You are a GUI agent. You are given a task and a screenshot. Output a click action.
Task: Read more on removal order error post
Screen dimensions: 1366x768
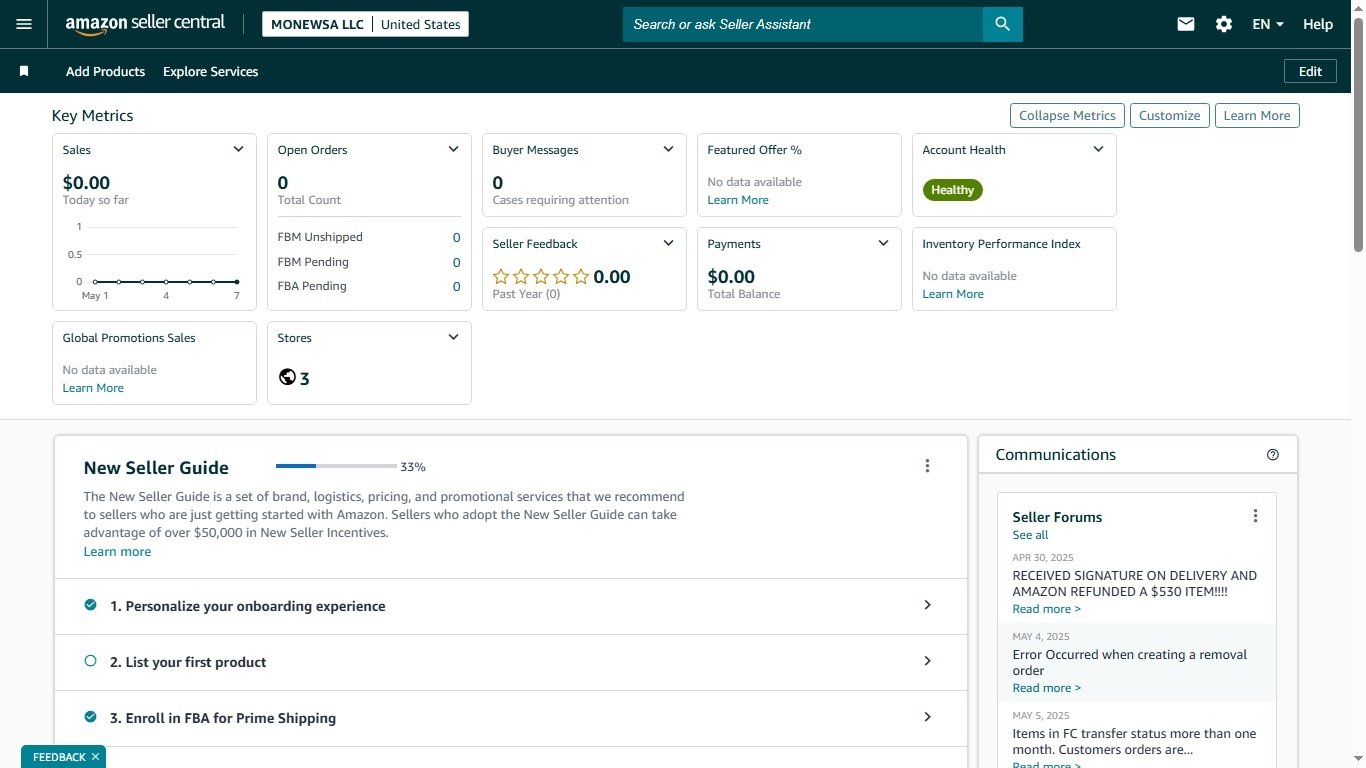pyautogui.click(x=1046, y=688)
